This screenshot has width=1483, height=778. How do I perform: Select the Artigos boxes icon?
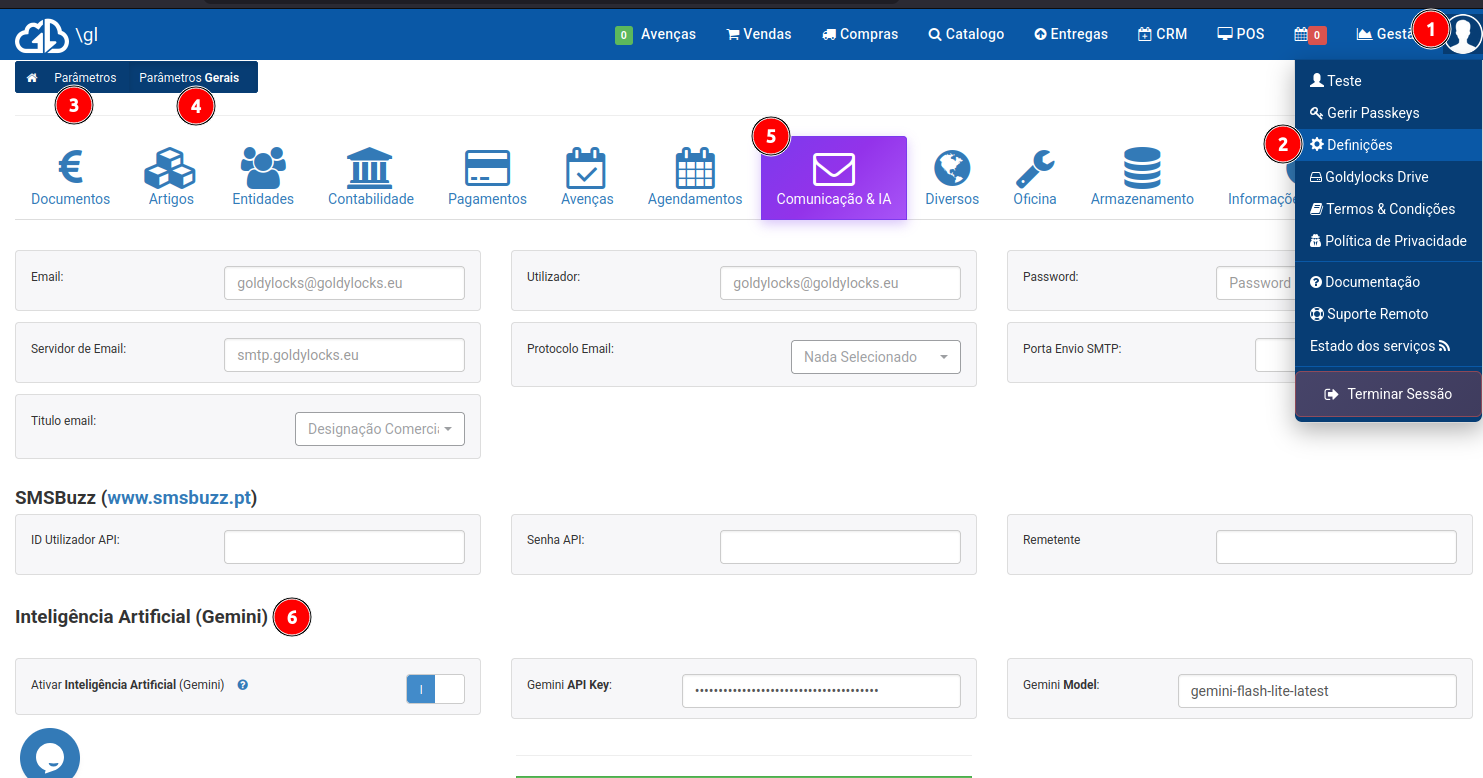coord(170,168)
